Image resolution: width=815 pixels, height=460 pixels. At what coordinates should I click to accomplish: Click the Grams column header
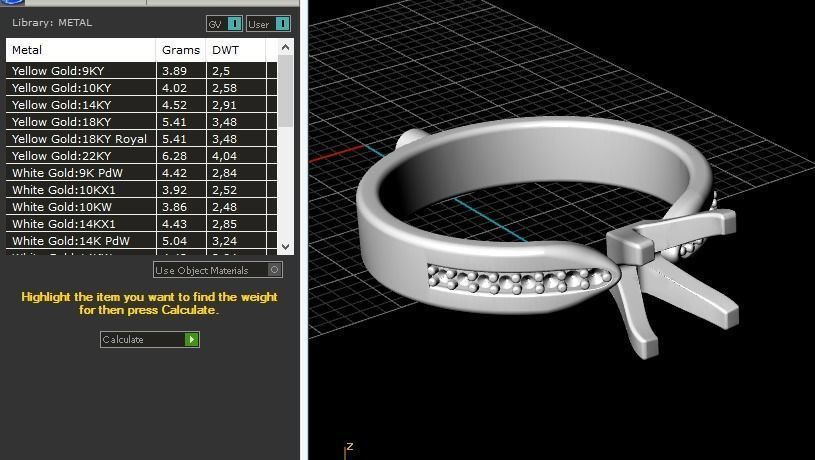[181, 50]
